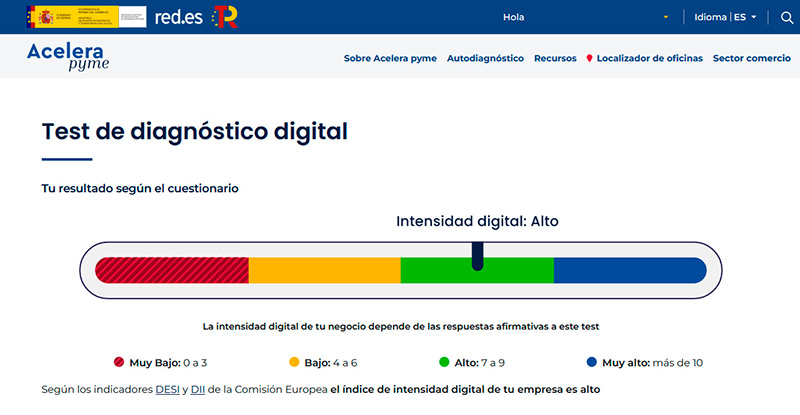Click the blue Muy alto legend dot
Screen dimensions: 800x415
(593, 362)
